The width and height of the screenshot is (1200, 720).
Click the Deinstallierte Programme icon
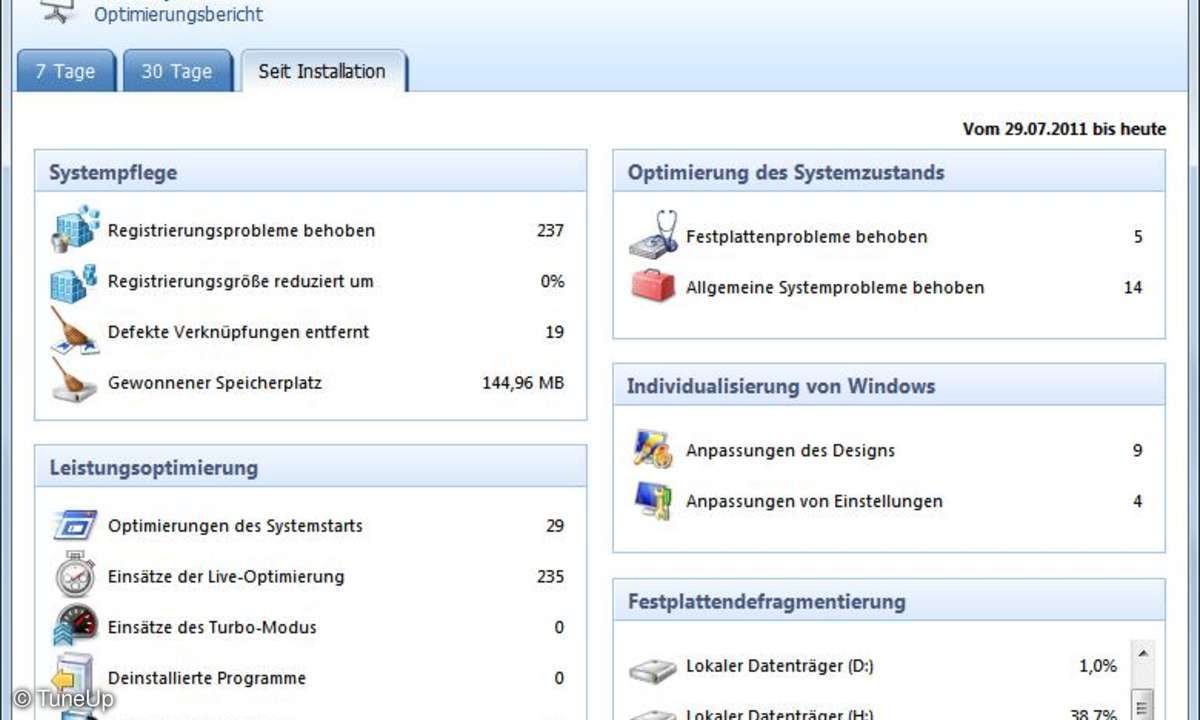[75, 677]
